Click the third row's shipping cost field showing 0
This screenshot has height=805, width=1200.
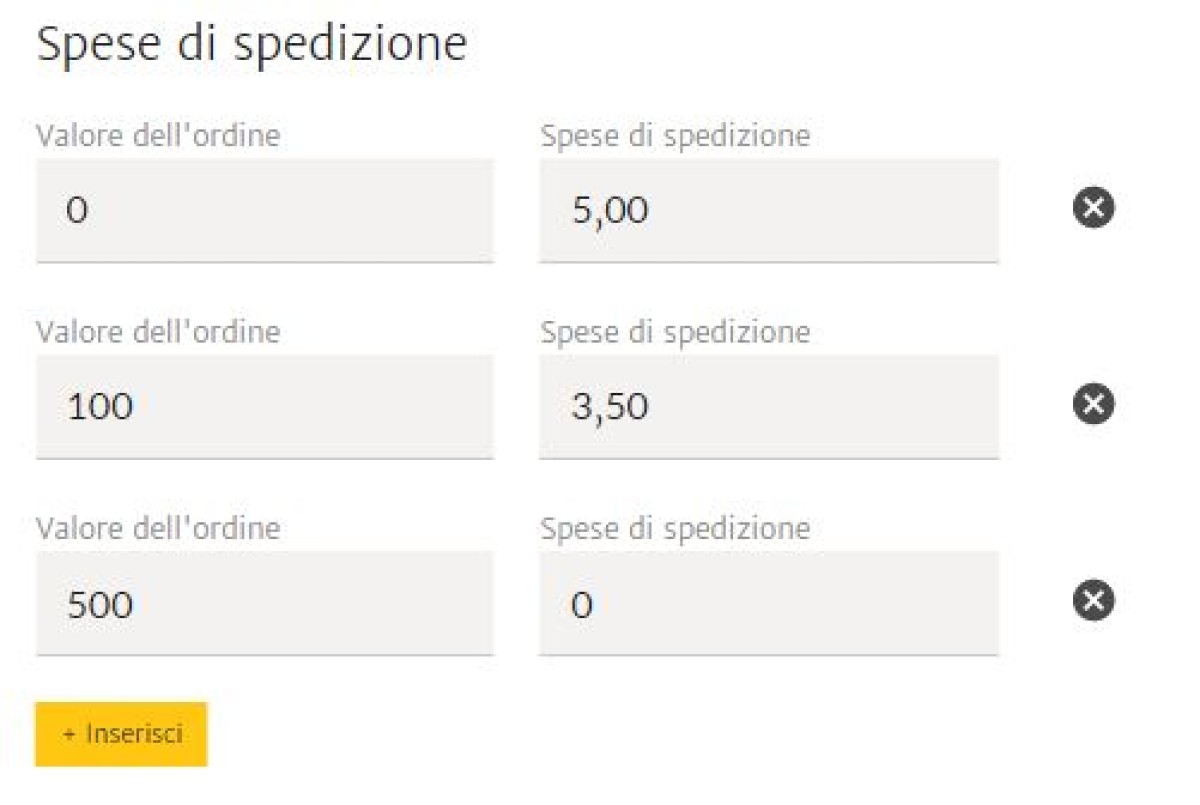768,602
